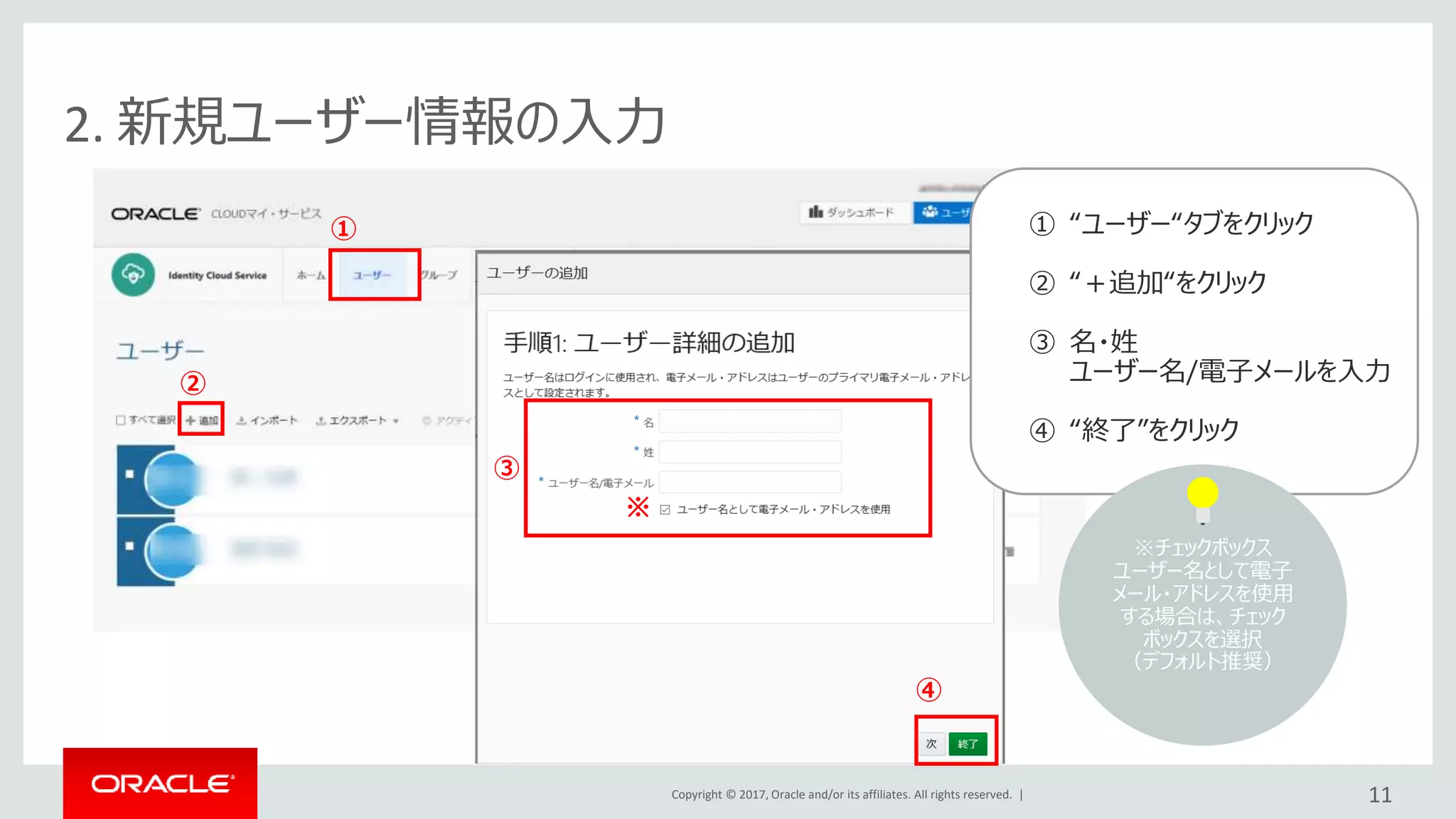Viewport: 1456px width, 819px height.
Task: Tick the checkbox on second user row
Action: (129, 546)
